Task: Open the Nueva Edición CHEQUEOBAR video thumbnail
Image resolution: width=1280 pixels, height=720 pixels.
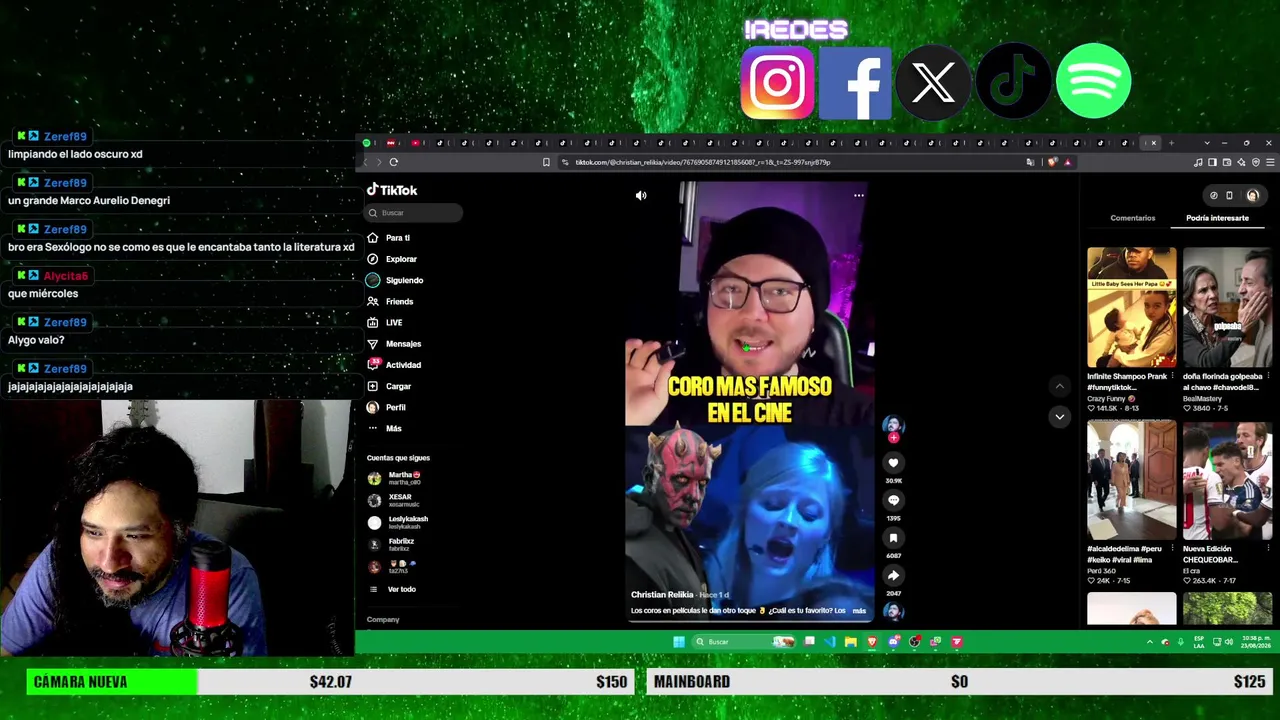Action: 1227,481
